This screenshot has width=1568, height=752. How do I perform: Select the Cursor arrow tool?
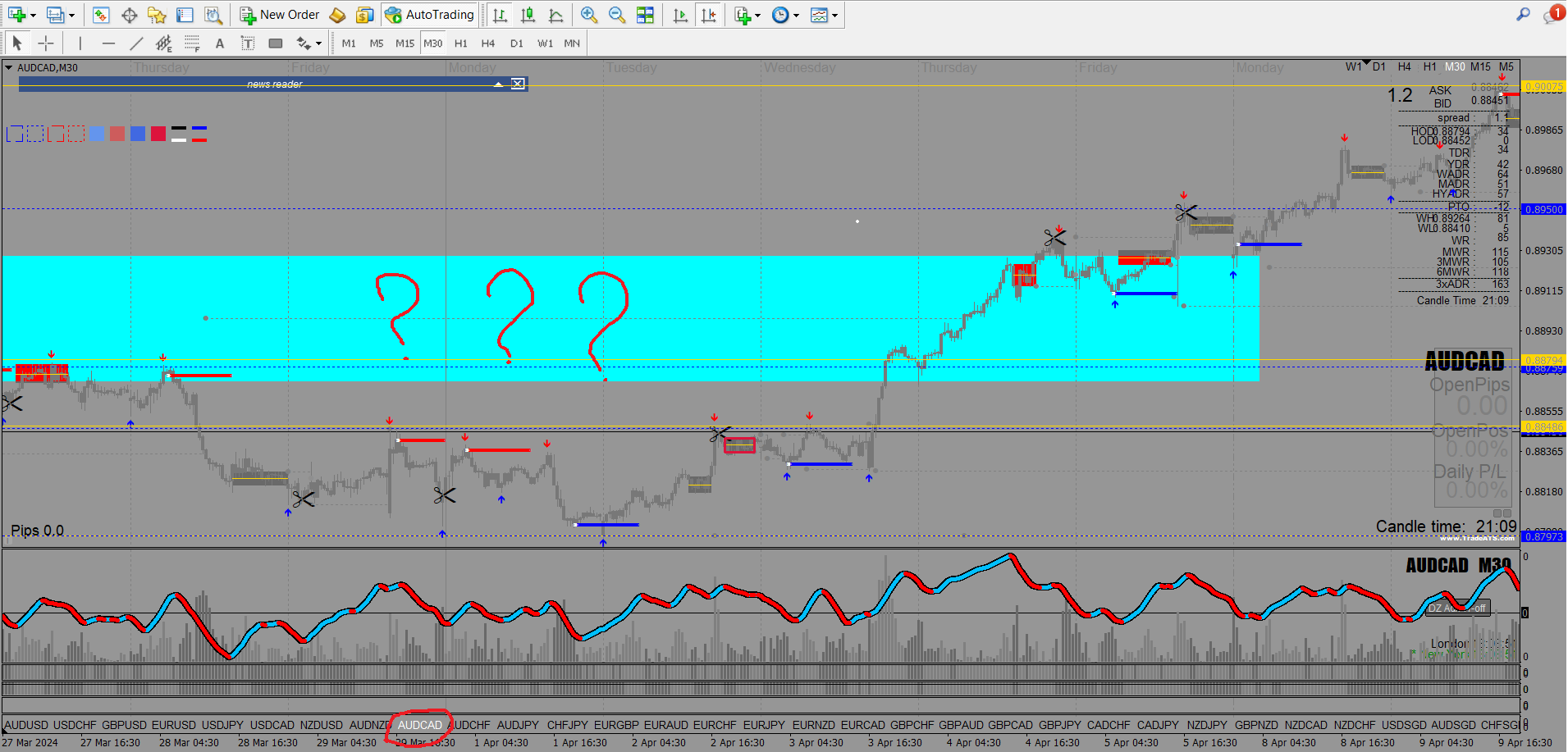tap(17, 43)
